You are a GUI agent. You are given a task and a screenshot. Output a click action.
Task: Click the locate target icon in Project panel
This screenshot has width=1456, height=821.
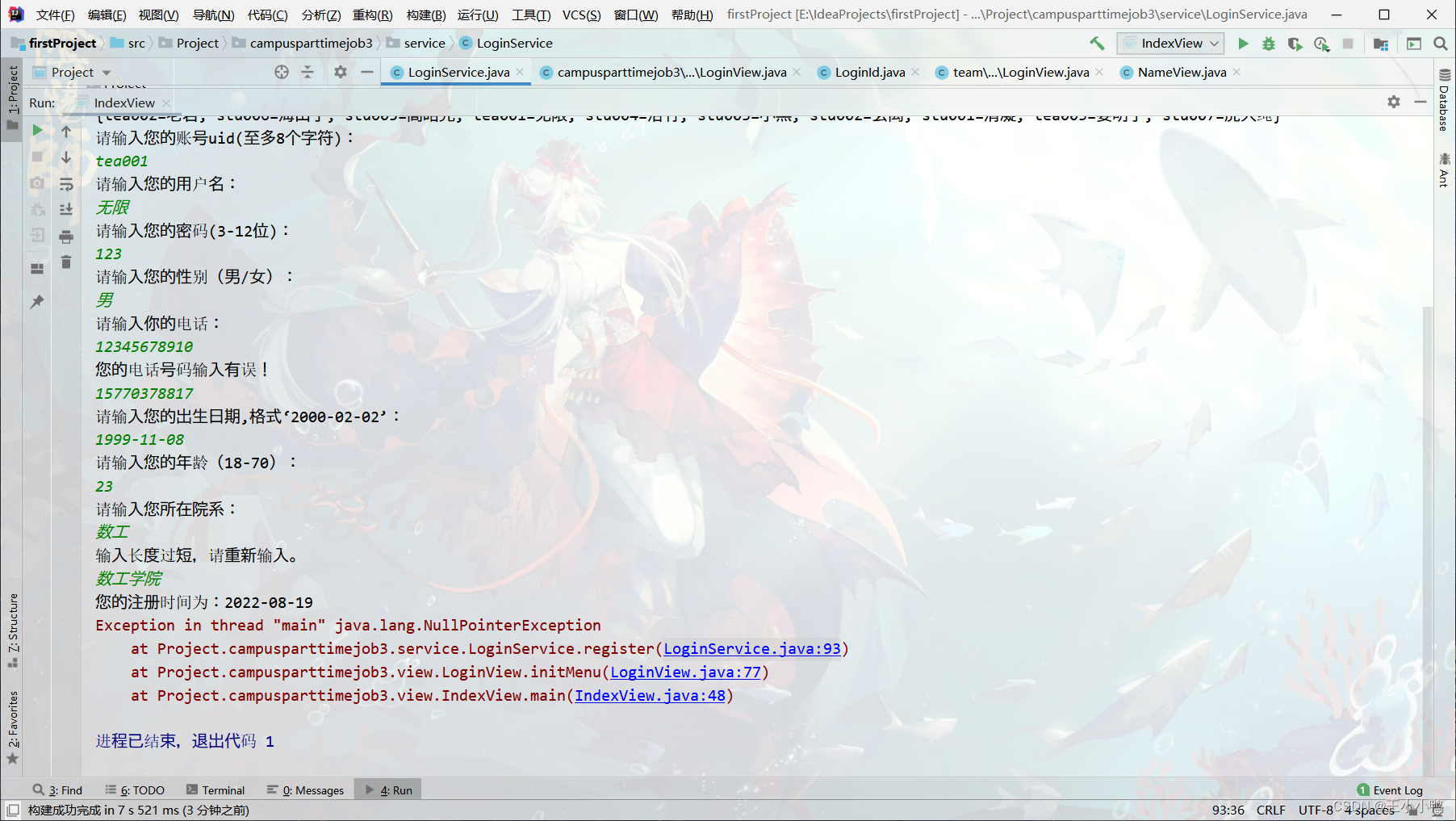click(282, 72)
